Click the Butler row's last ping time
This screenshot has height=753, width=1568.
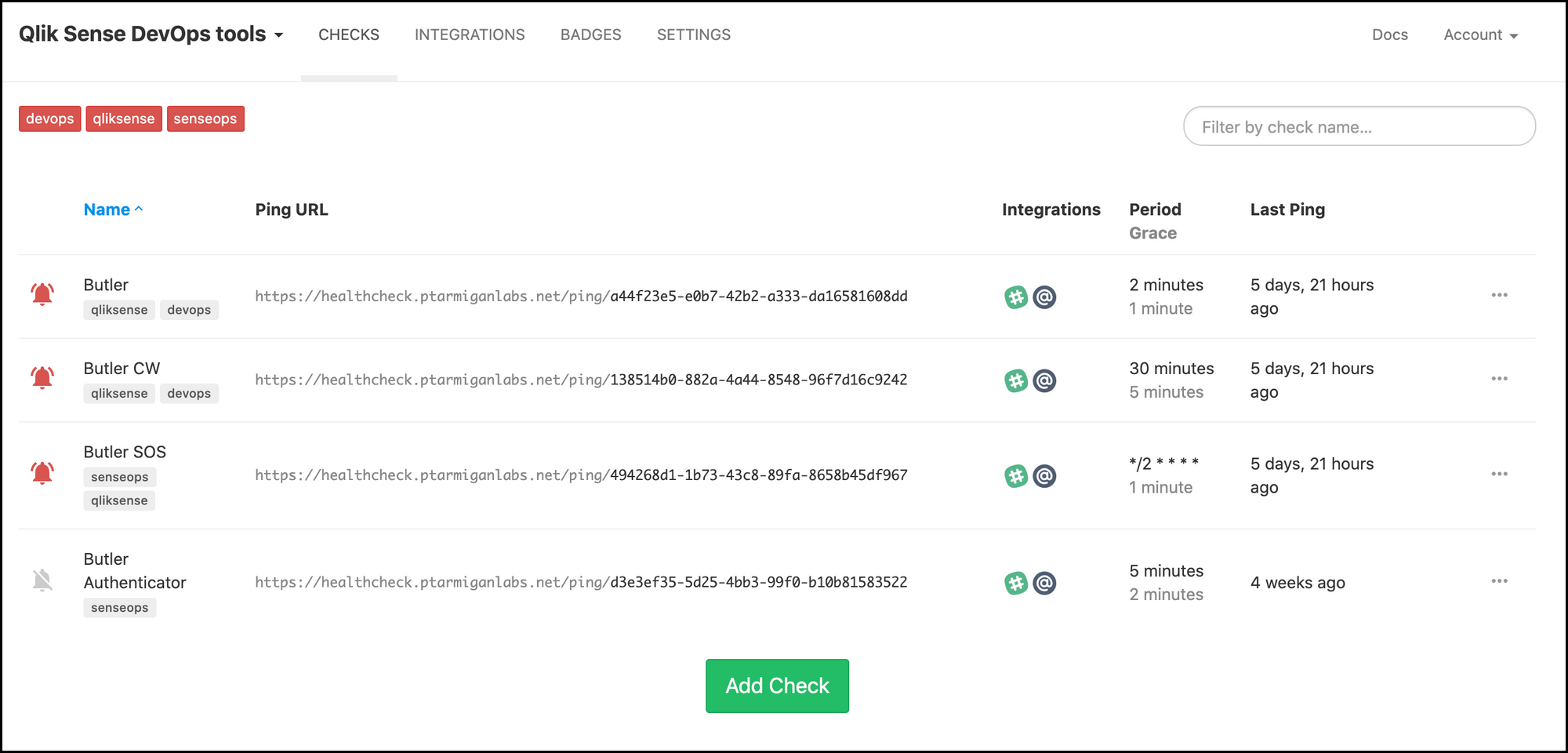(1312, 296)
